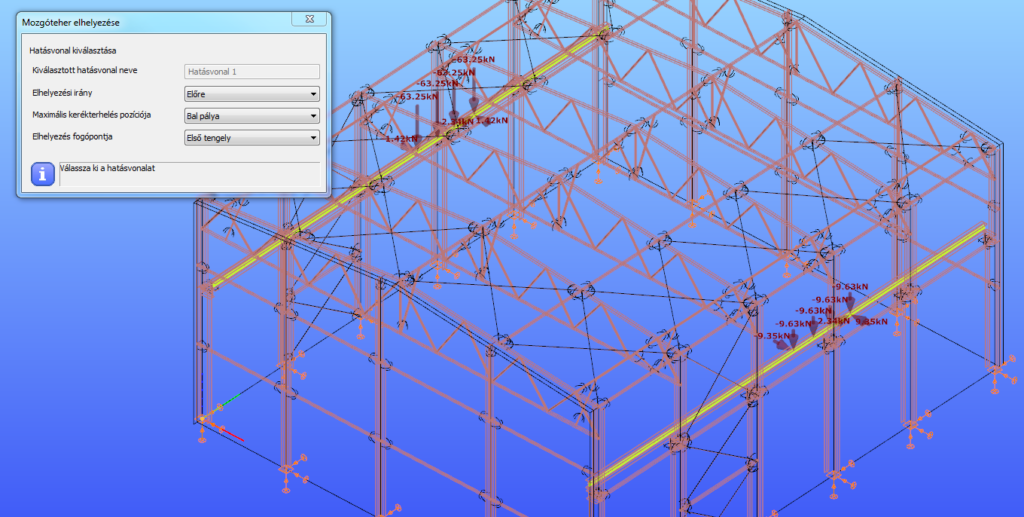The width and height of the screenshot is (1024, 517).
Task: Close the Mozgóteher elhelyezése dialog
Action: coord(310,20)
